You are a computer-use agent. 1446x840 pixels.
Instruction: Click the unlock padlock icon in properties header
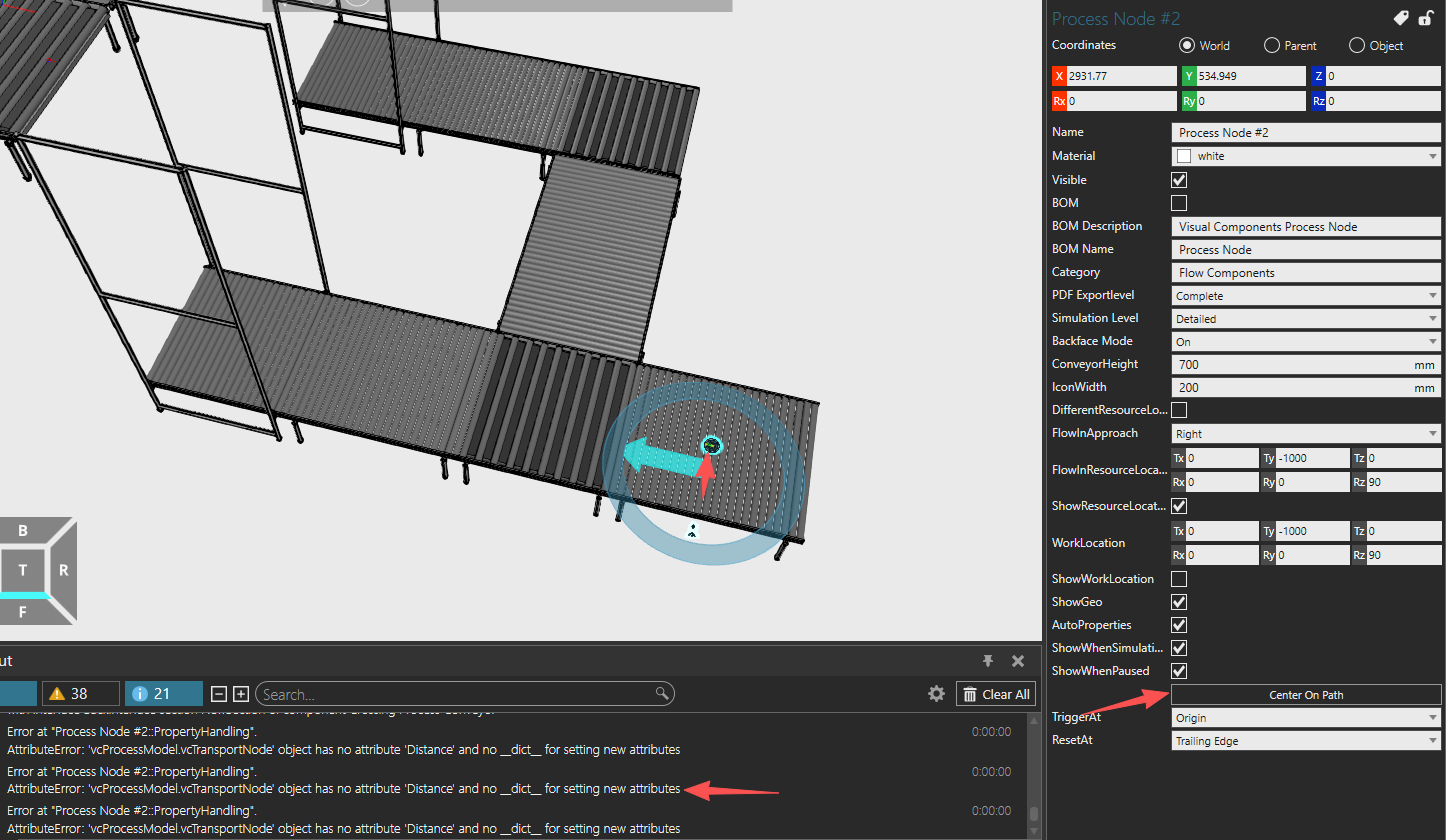click(x=1426, y=18)
